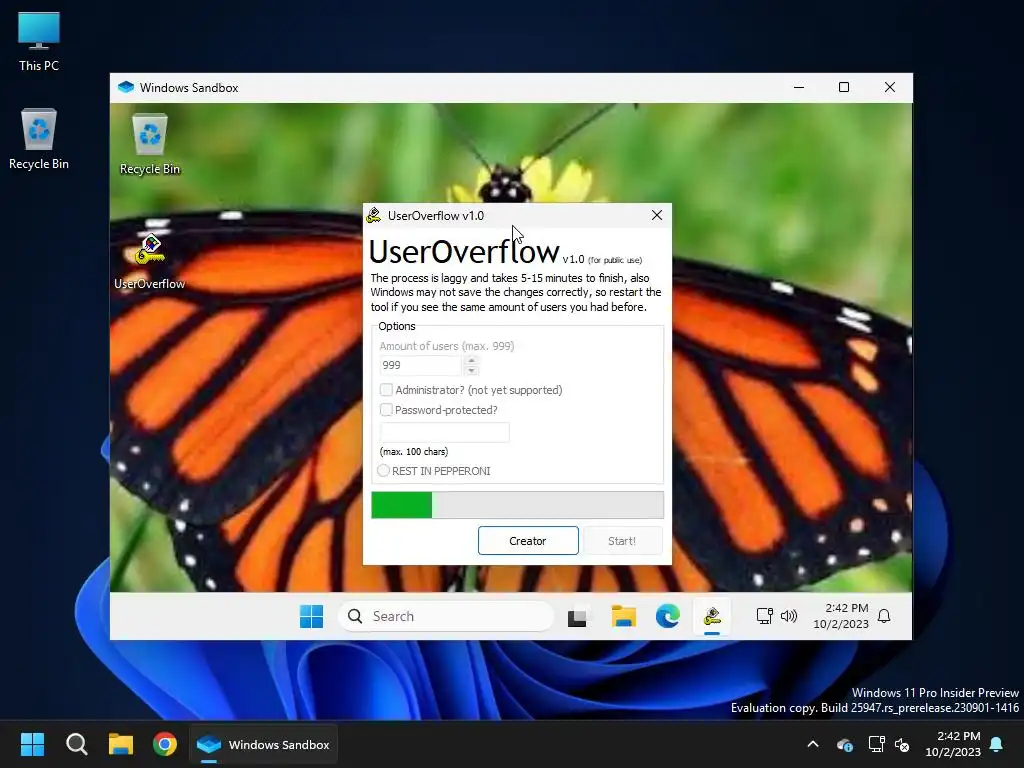The width and height of the screenshot is (1024, 768).
Task: Toggle the Administrator? checkbox
Action: (386, 390)
